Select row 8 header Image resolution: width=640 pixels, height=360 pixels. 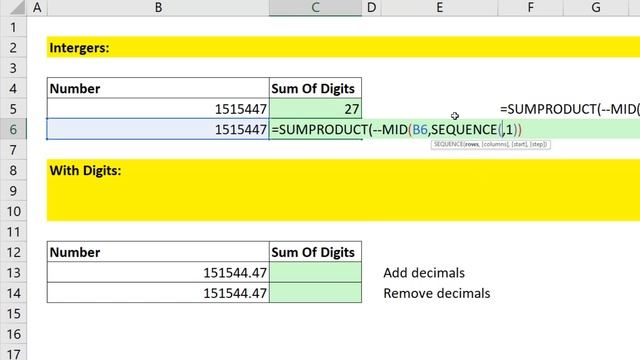(13, 170)
